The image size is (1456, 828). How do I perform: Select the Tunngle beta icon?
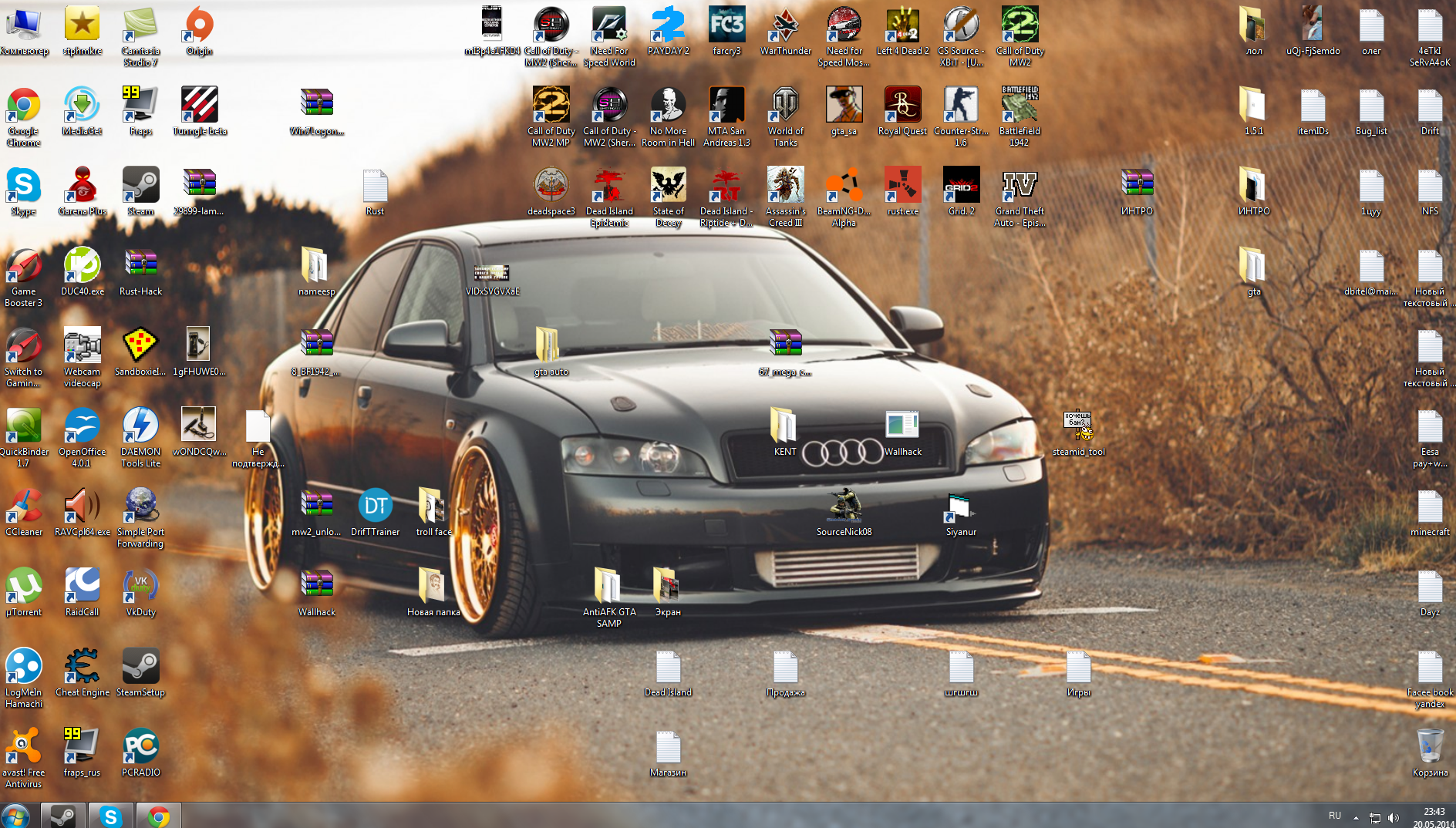pyautogui.click(x=200, y=111)
